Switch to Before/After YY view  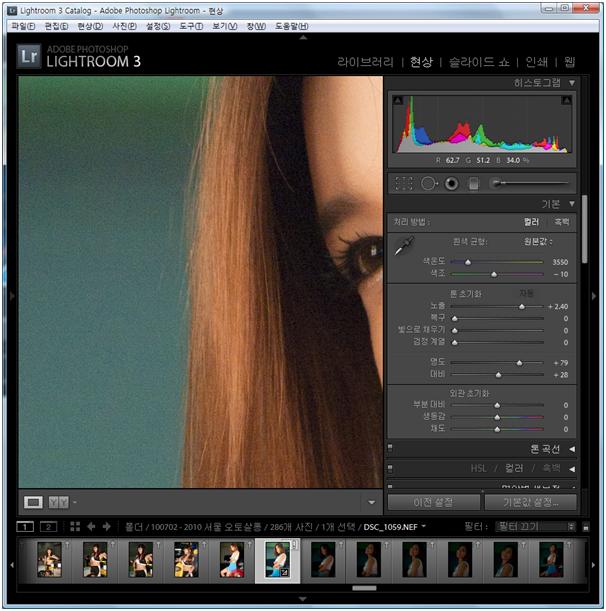pyautogui.click(x=59, y=502)
